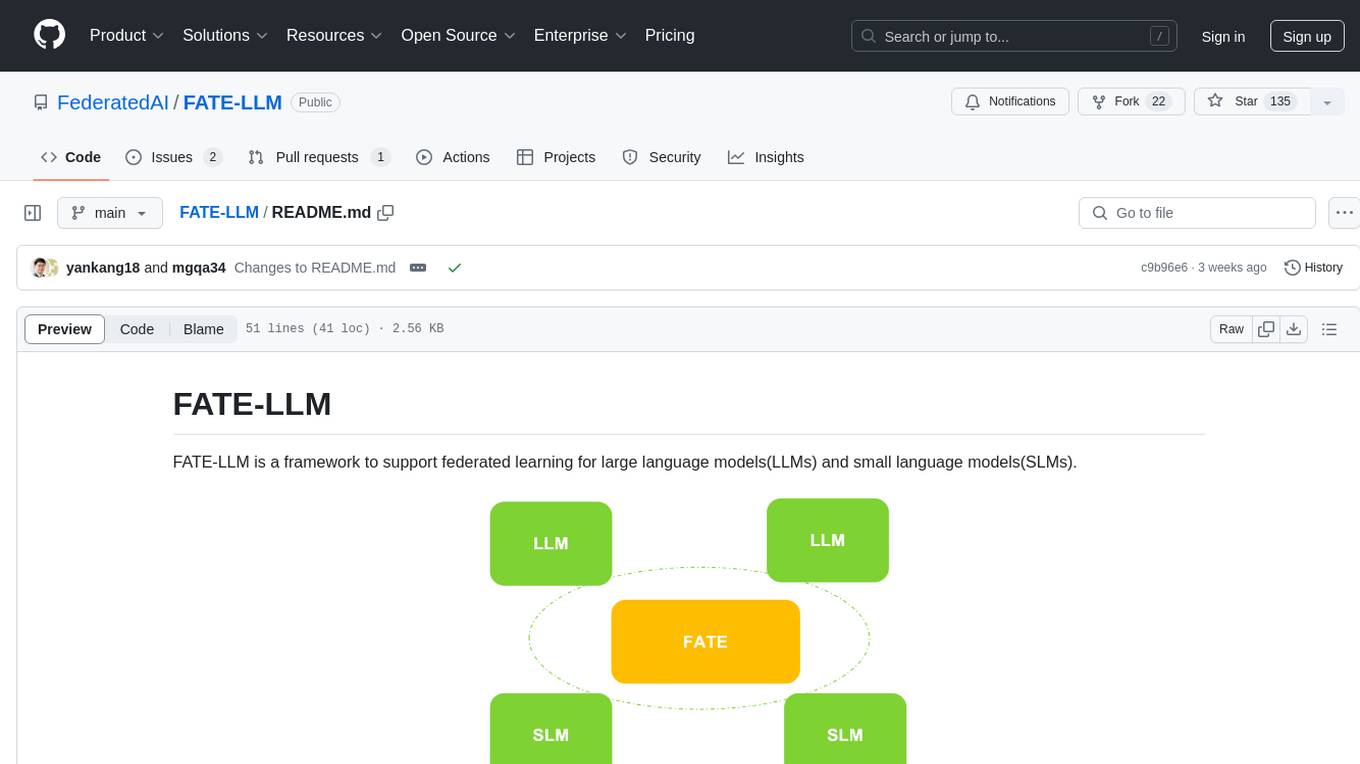Click the fork count 22
The width and height of the screenshot is (1360, 764).
pyautogui.click(x=1158, y=101)
